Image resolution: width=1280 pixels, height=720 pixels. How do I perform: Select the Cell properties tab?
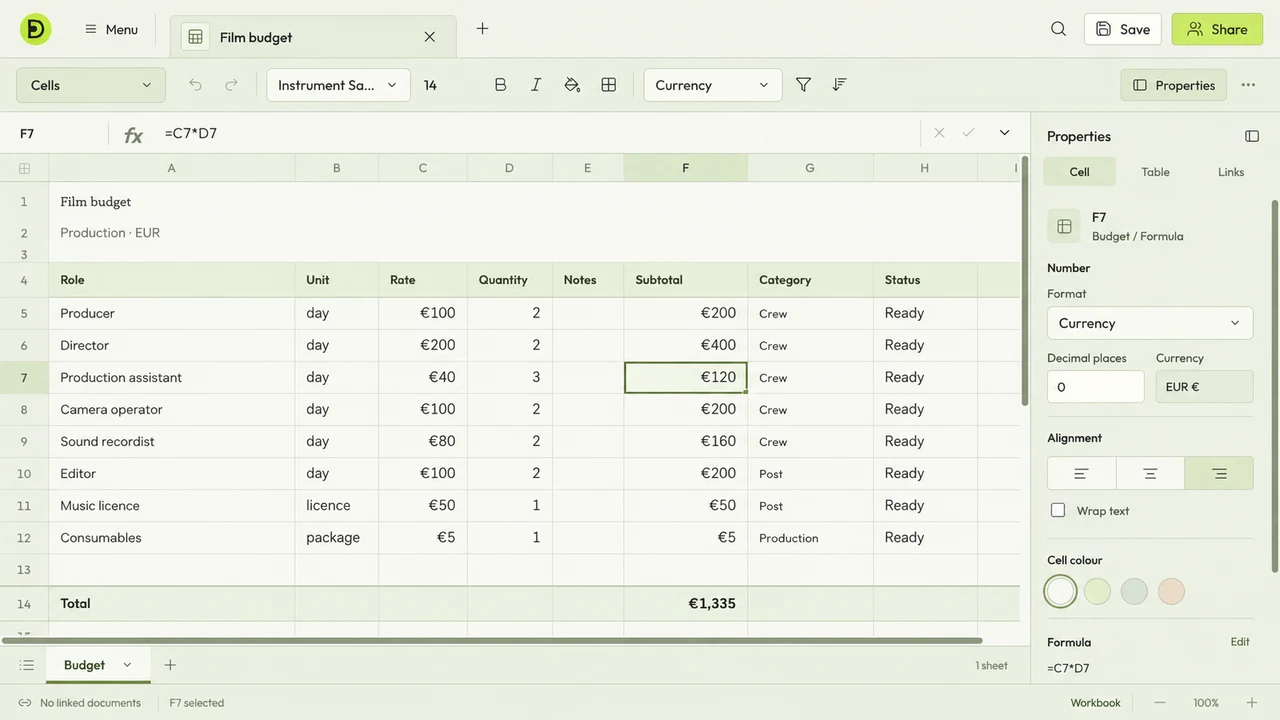coord(1079,172)
